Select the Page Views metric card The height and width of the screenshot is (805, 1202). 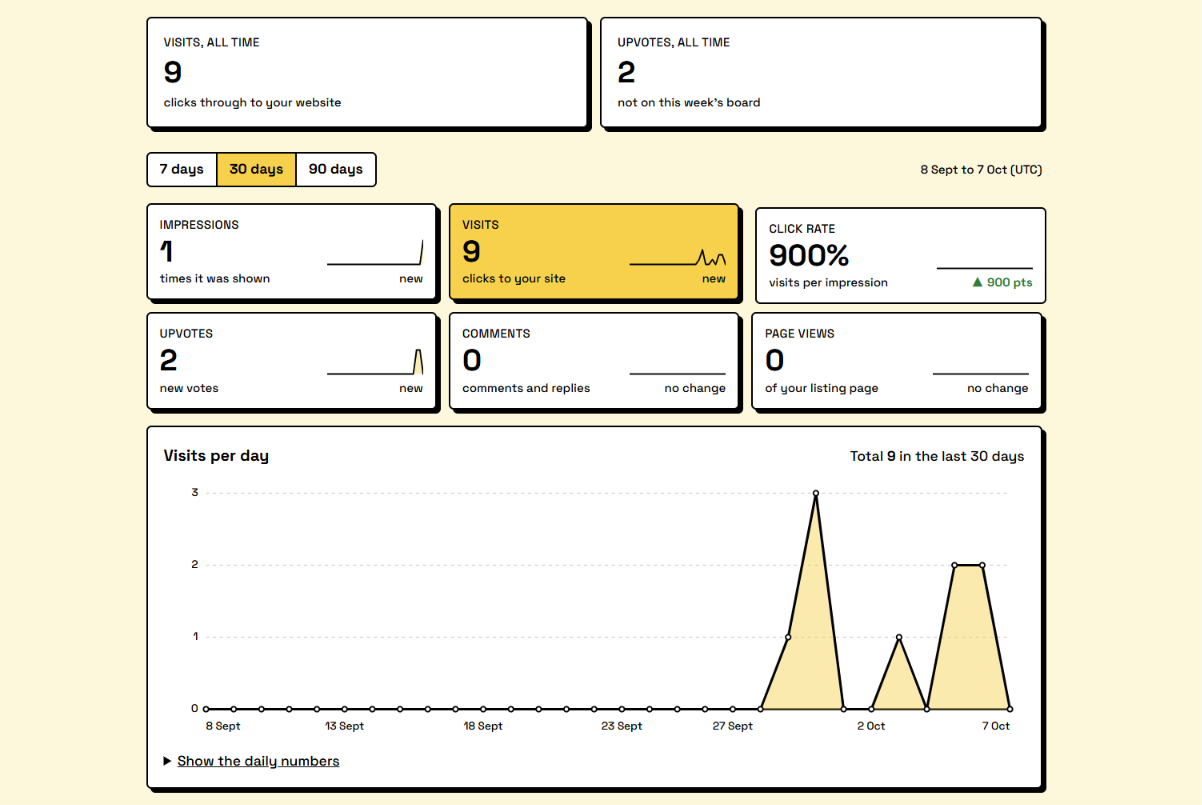pos(897,361)
